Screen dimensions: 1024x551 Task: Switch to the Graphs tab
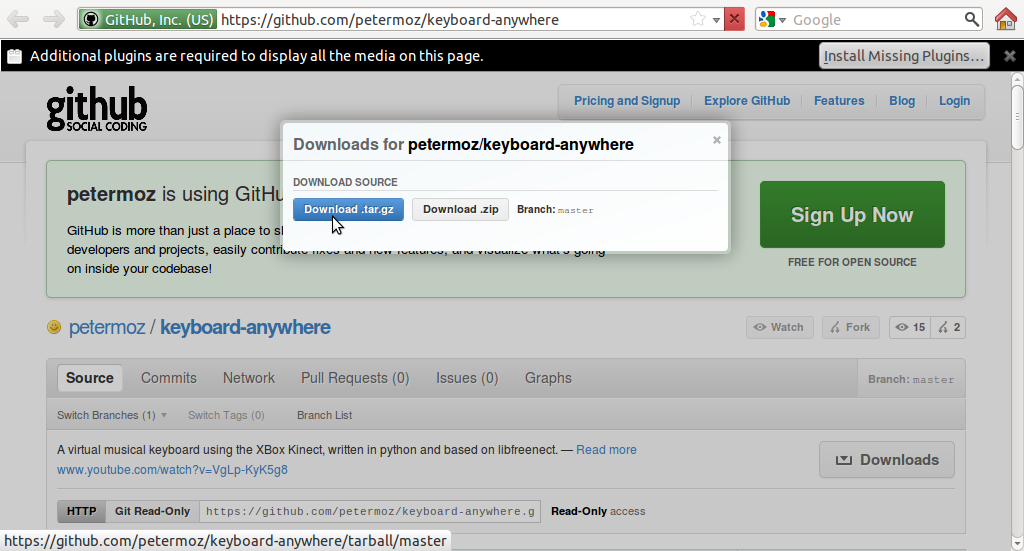(x=548, y=378)
